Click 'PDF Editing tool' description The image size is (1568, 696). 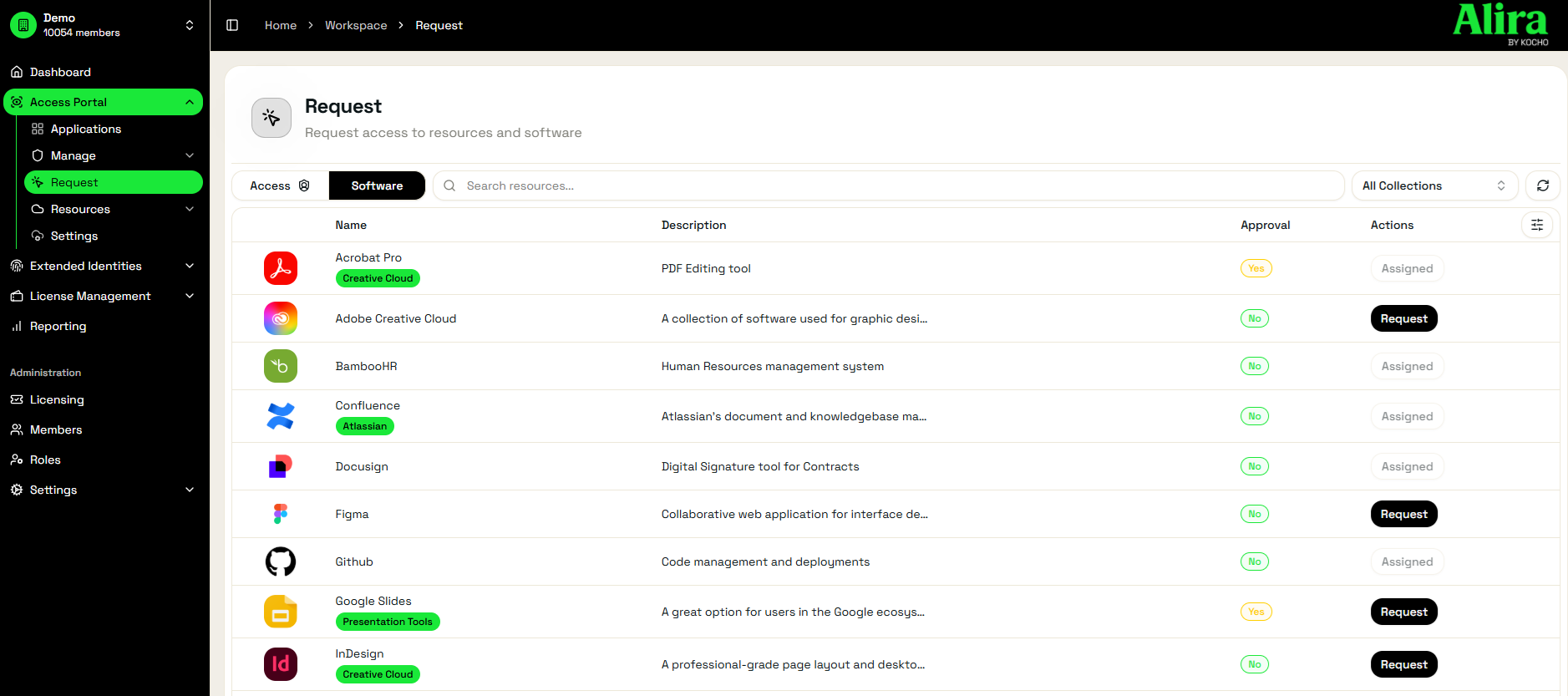tap(706, 268)
